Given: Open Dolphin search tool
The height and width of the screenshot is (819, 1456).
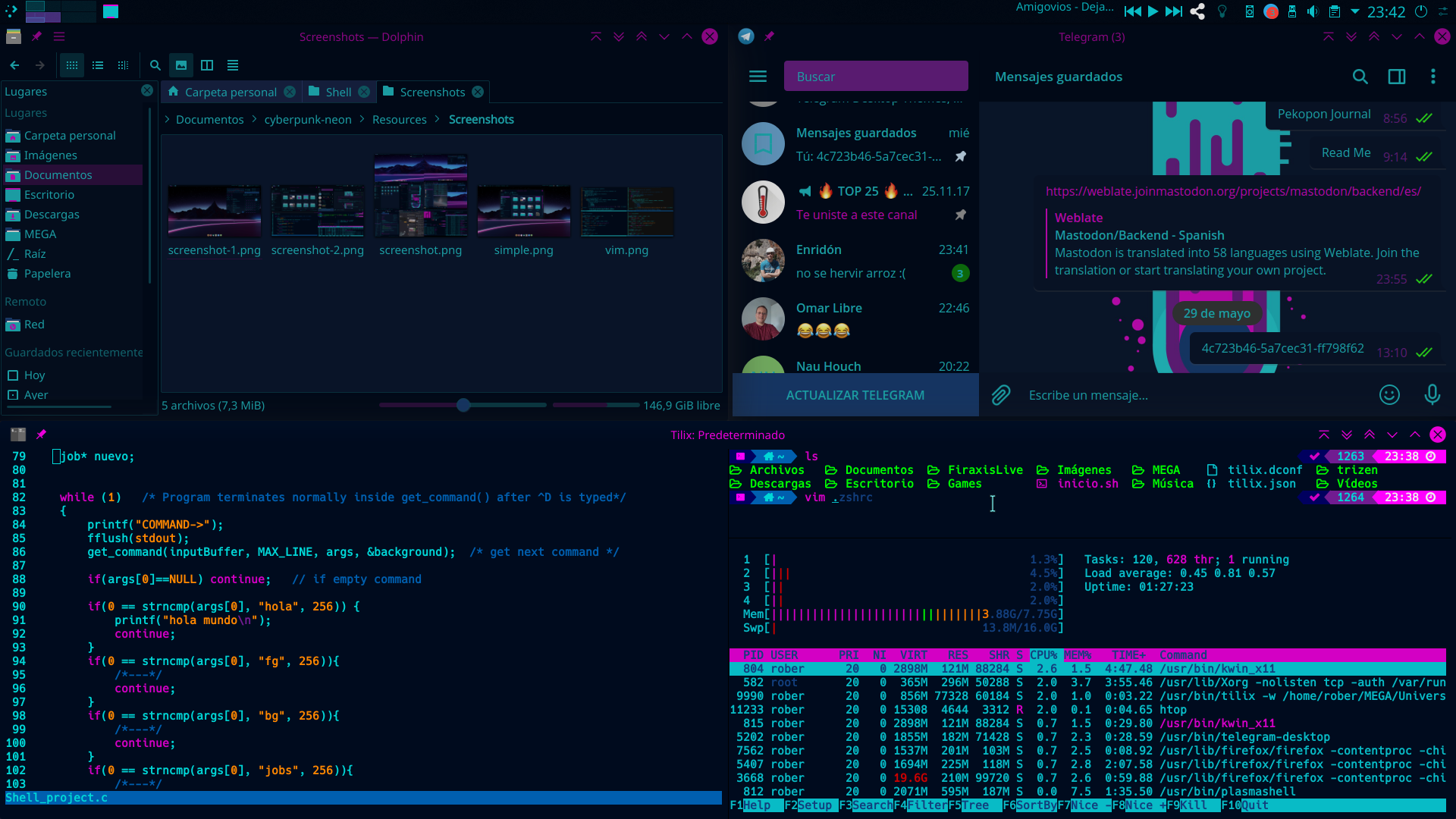Looking at the screenshot, I should 155,65.
